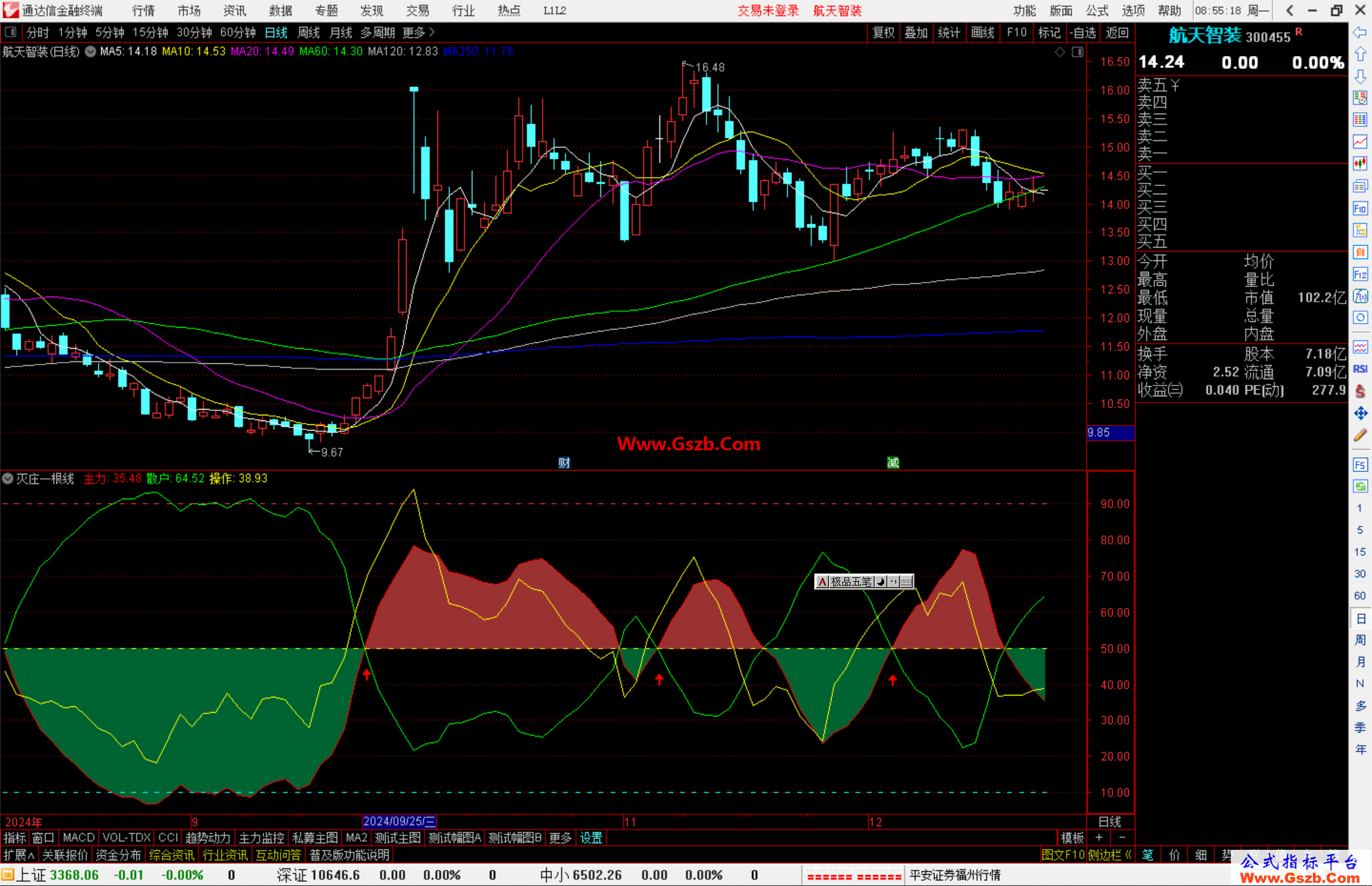This screenshot has width=1372, height=886.
Task: Open the intraday line chart icon
Action: point(1360,142)
